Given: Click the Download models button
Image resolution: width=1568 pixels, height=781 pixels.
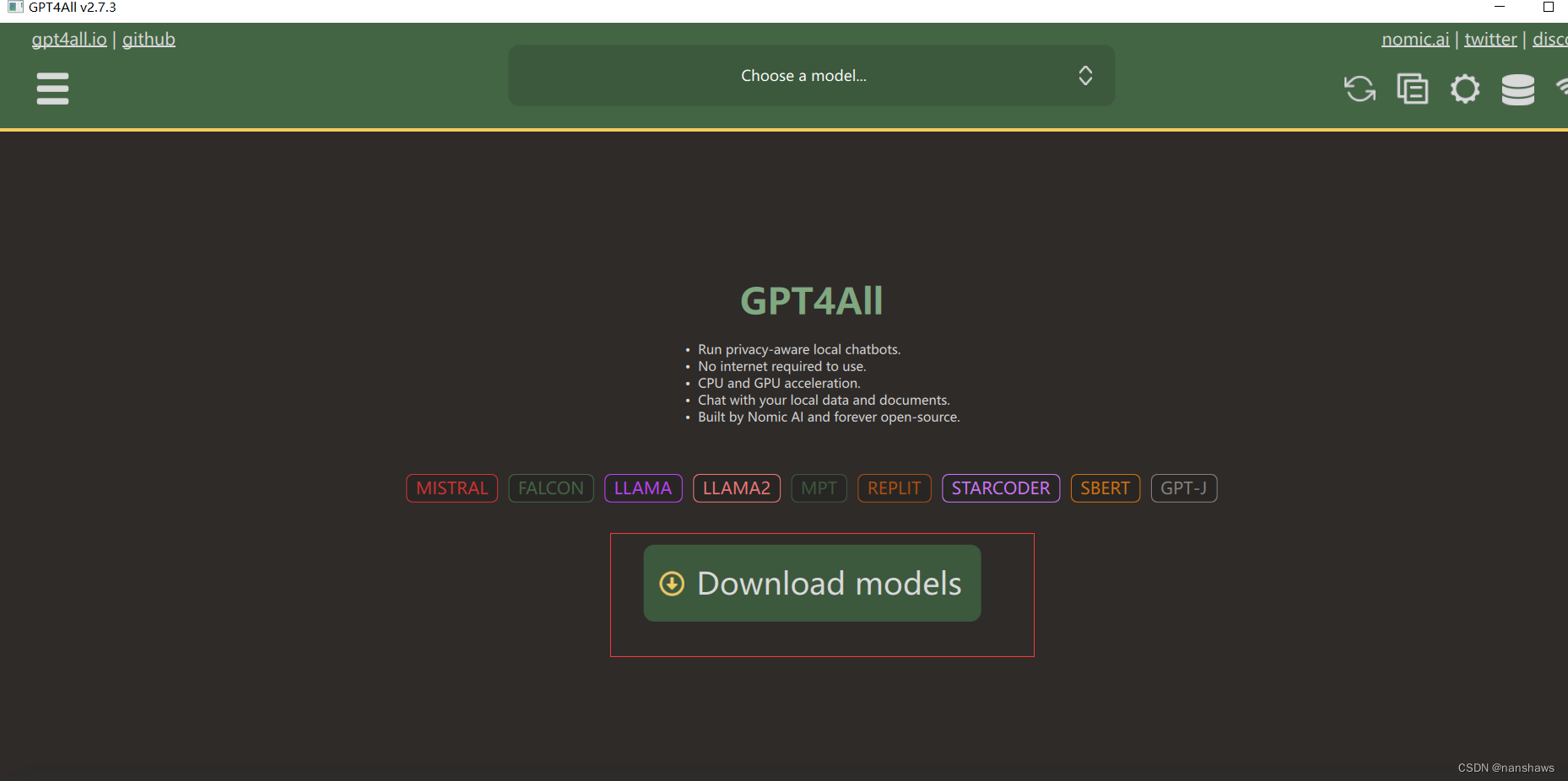Looking at the screenshot, I should [812, 584].
